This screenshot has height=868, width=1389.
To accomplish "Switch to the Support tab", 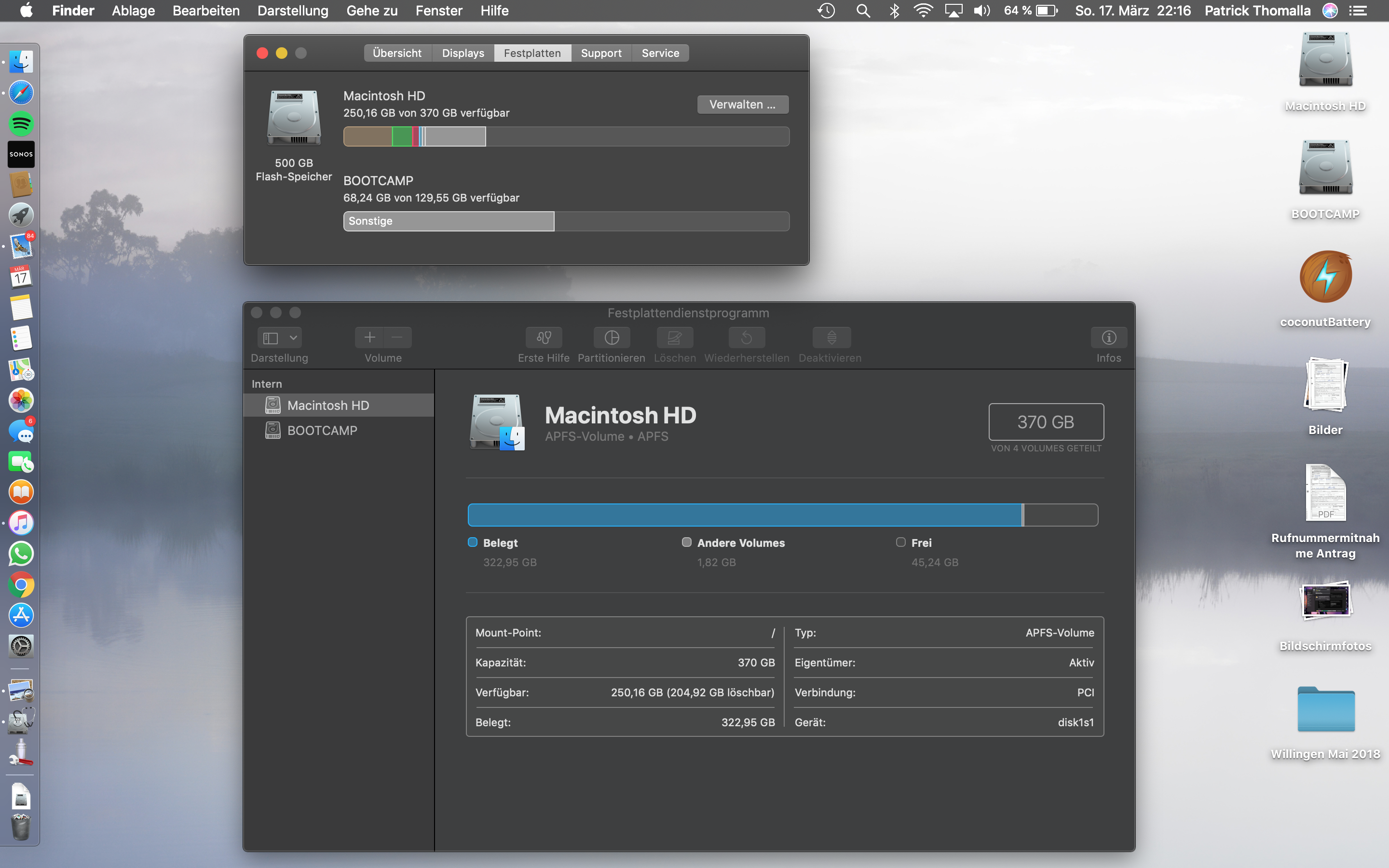I will [601, 53].
